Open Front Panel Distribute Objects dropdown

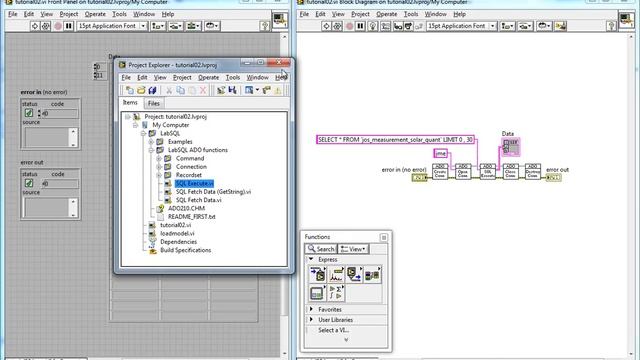[176, 26]
